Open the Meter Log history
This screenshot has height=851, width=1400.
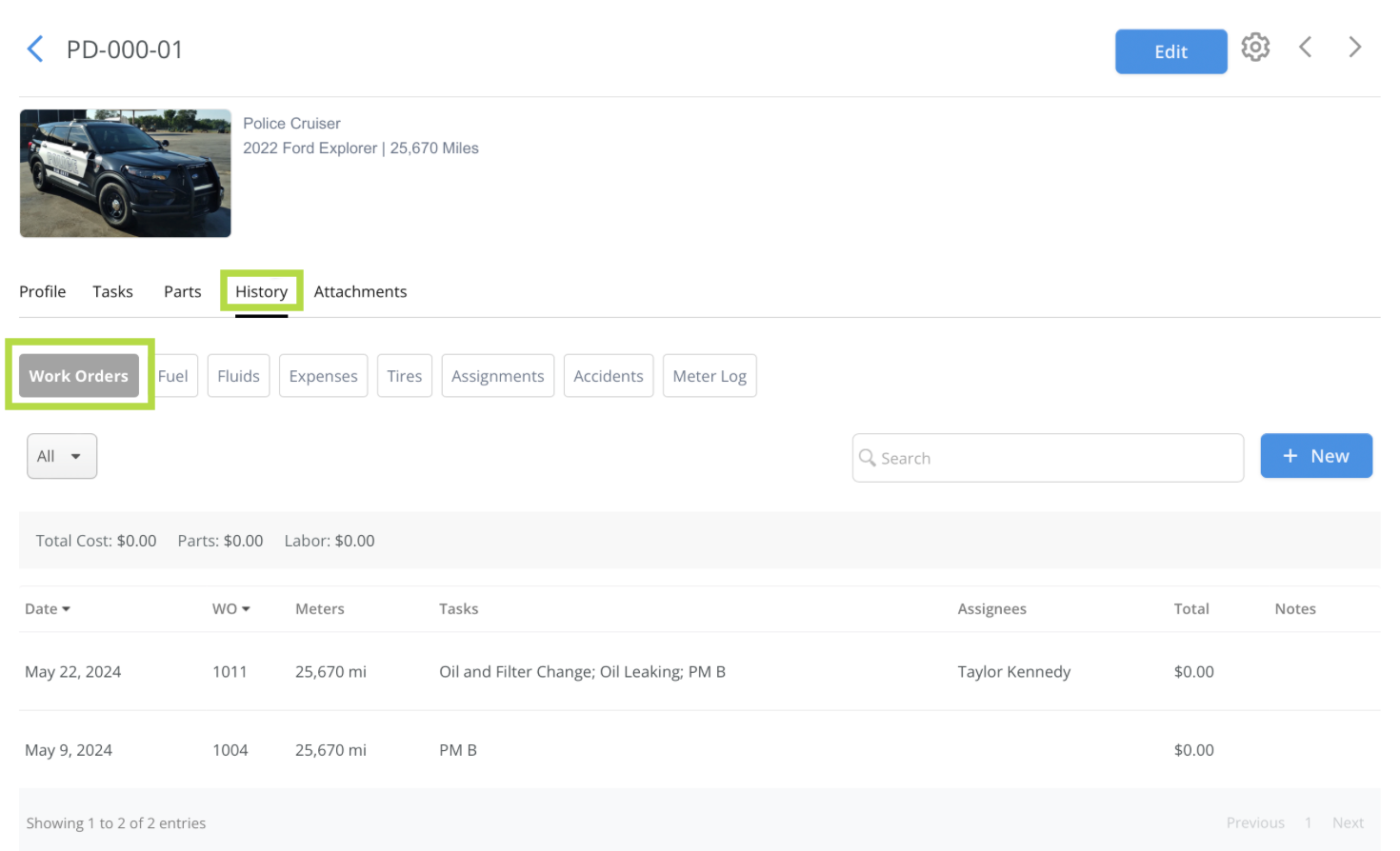(710, 376)
